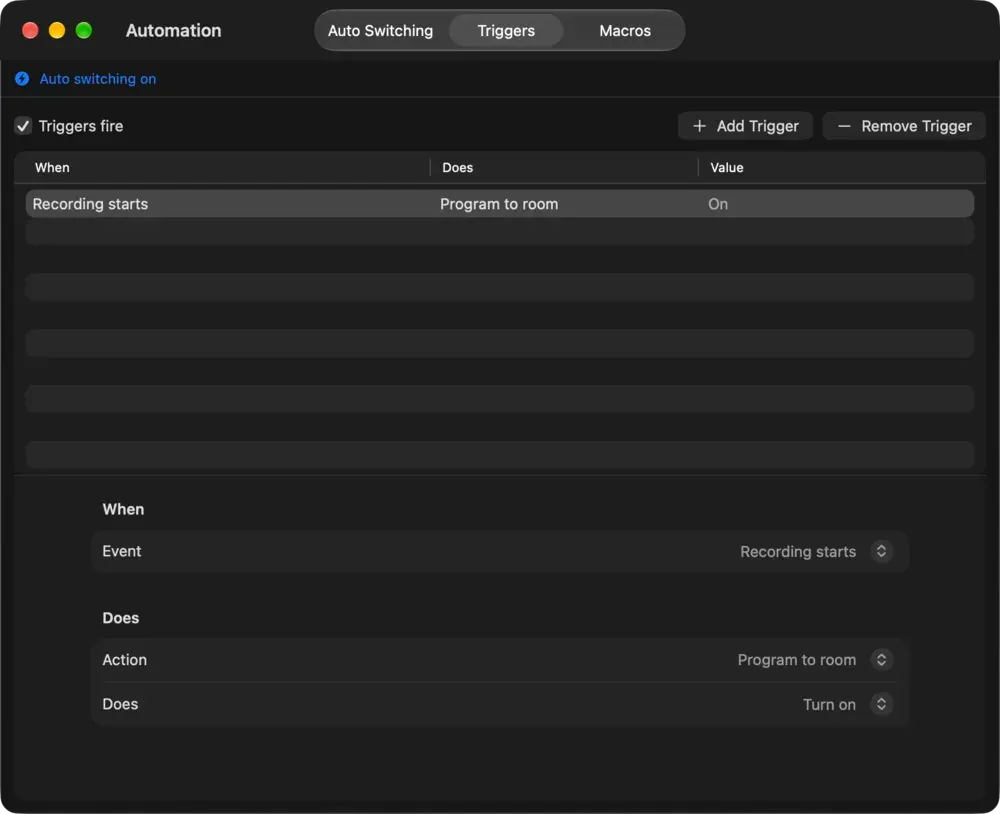Click the Auto switching on status link

[98, 78]
